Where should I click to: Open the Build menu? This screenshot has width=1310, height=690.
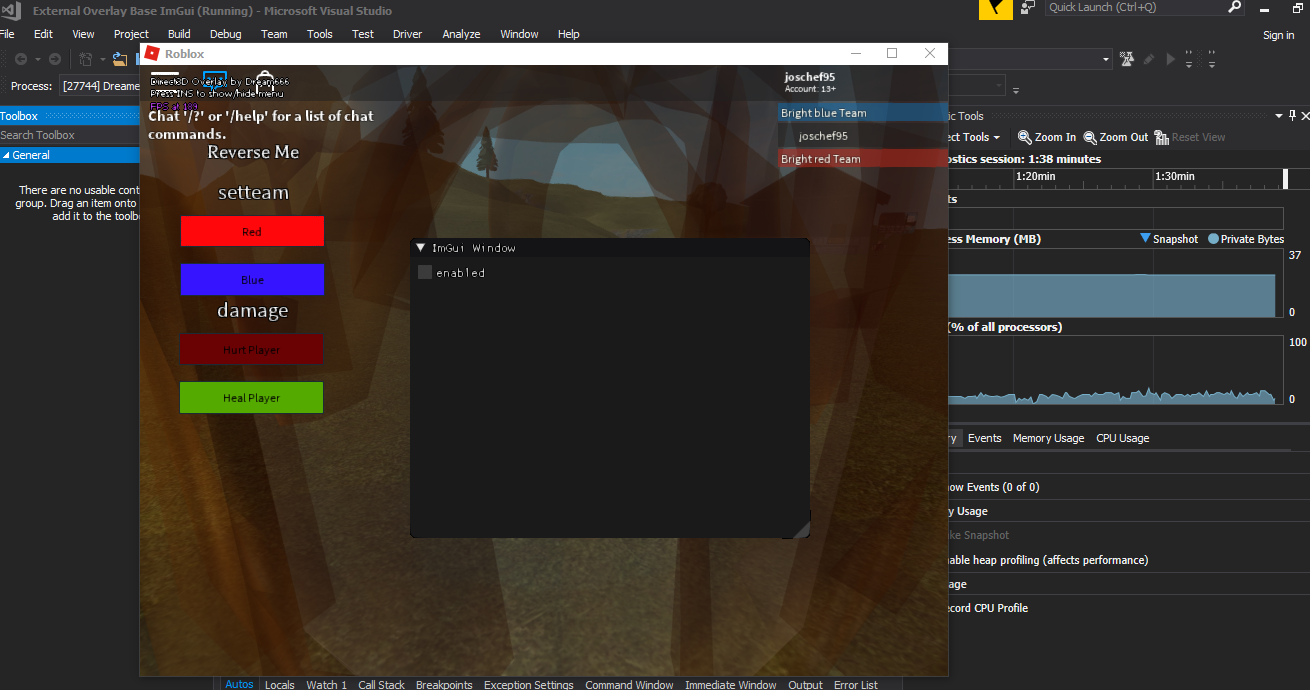[x=179, y=34]
